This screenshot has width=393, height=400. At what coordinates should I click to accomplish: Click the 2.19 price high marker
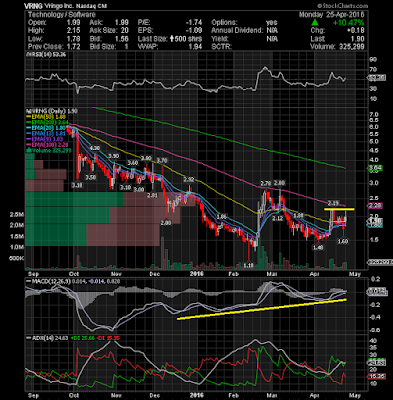pos(333,203)
